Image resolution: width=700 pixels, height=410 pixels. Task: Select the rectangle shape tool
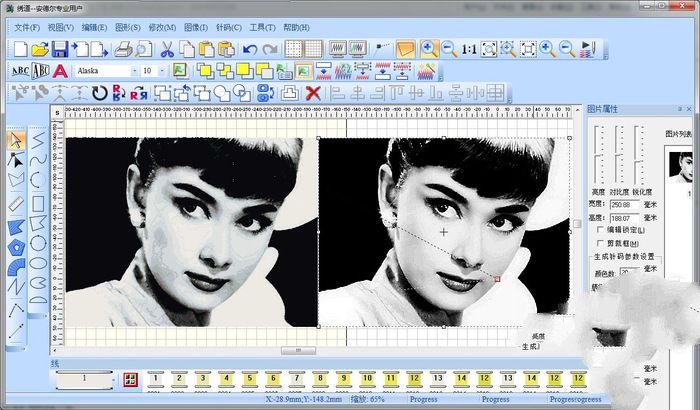38,203
